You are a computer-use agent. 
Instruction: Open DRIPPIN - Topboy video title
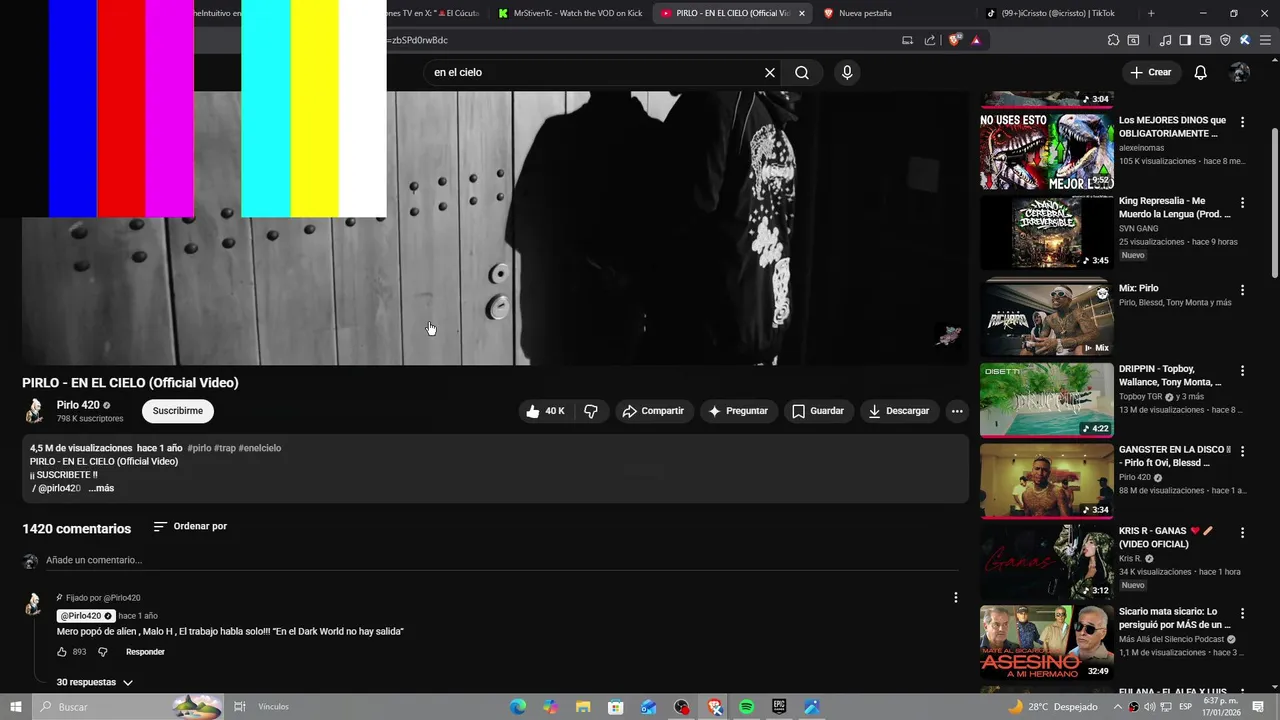1170,375
